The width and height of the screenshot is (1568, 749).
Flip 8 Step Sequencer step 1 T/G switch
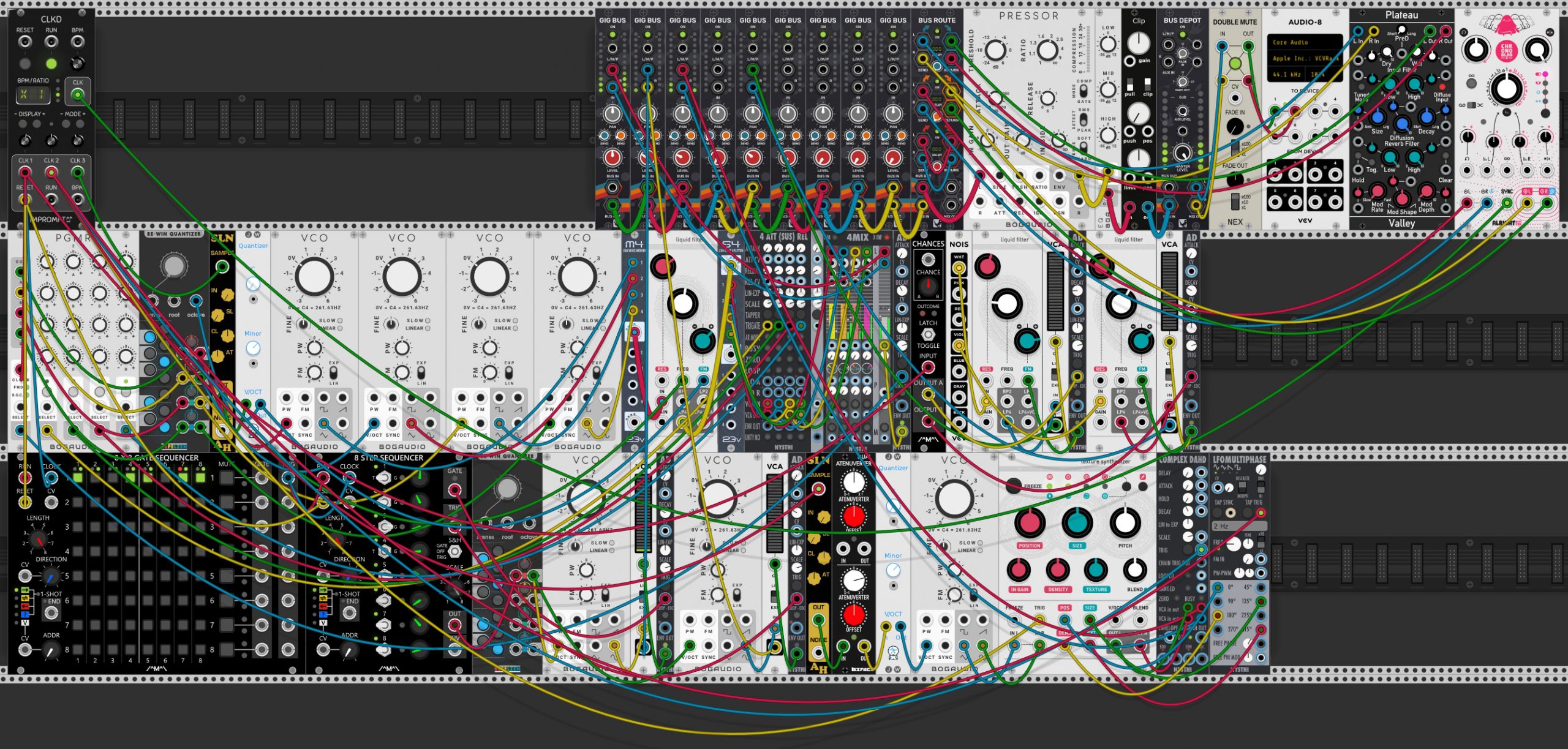(384, 478)
